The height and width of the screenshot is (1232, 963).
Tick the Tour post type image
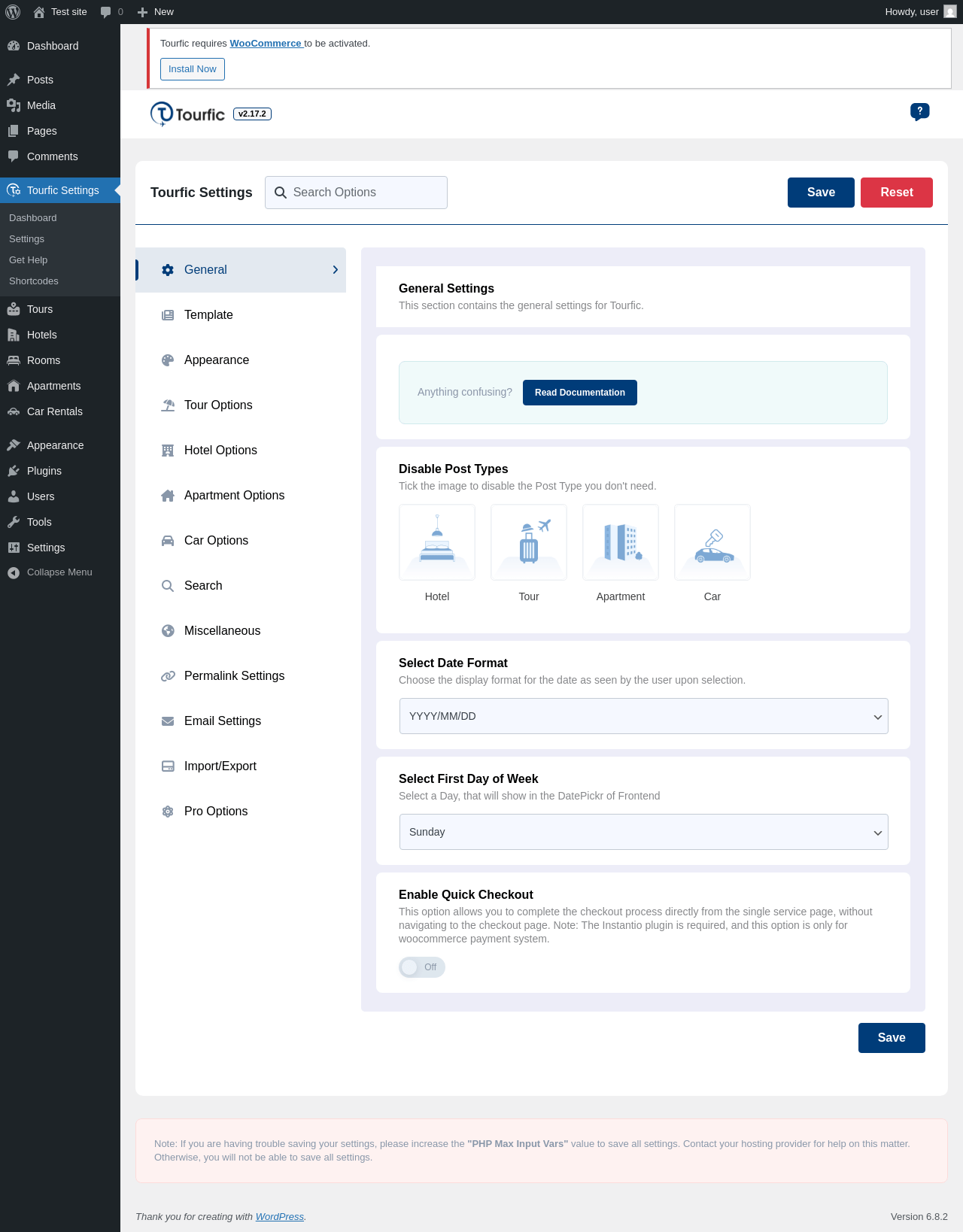pyautogui.click(x=529, y=542)
